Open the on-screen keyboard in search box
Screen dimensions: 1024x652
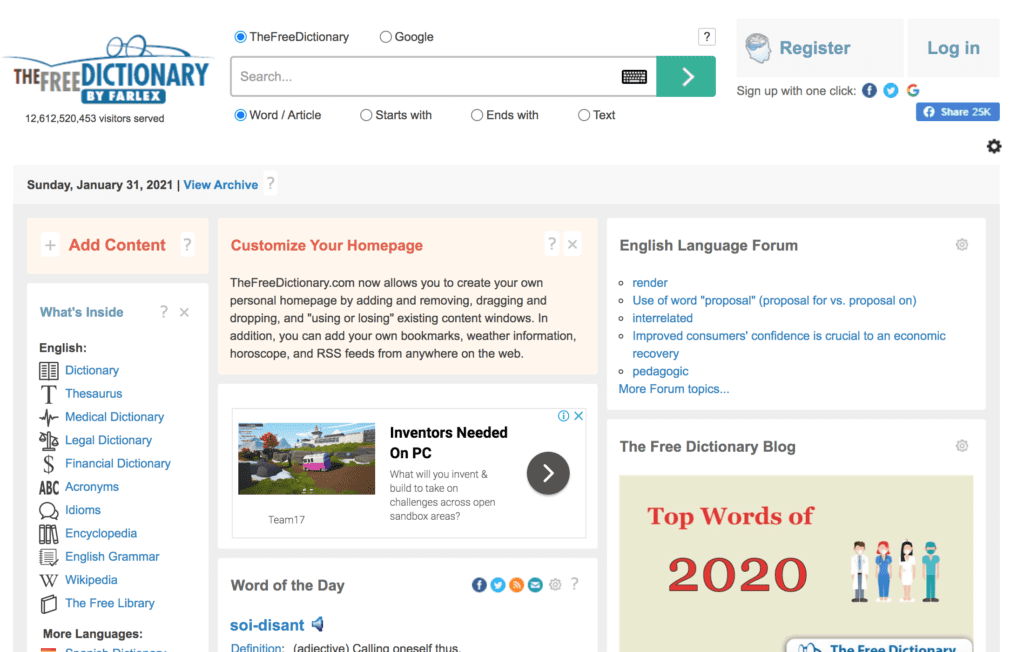pyautogui.click(x=634, y=77)
